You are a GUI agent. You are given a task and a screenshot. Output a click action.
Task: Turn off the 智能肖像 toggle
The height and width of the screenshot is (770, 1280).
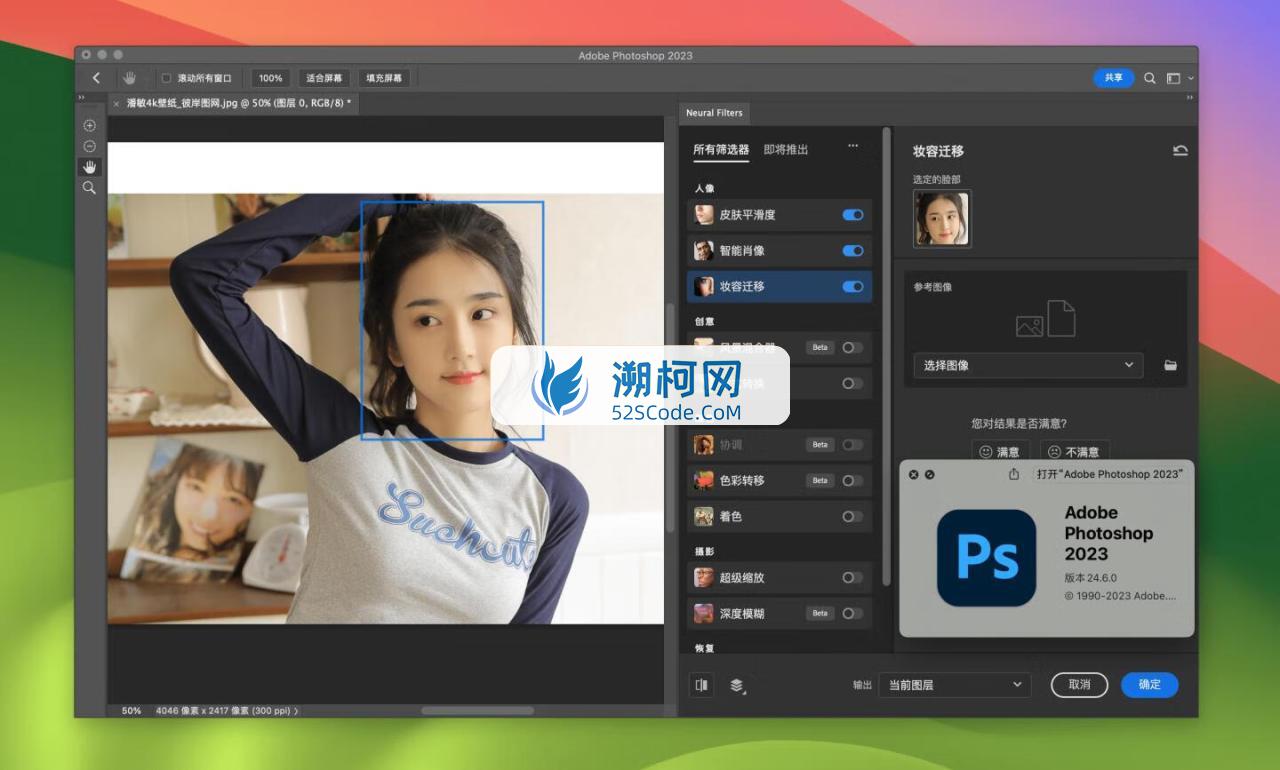tap(853, 250)
